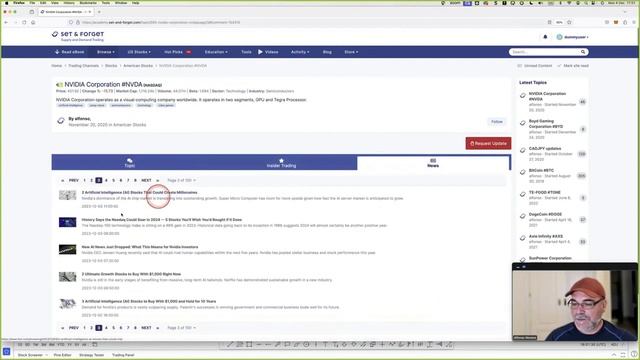Image resolution: width=640 pixels, height=360 pixels.
Task: Go to Stocks breadcrumb
Action: (111, 66)
